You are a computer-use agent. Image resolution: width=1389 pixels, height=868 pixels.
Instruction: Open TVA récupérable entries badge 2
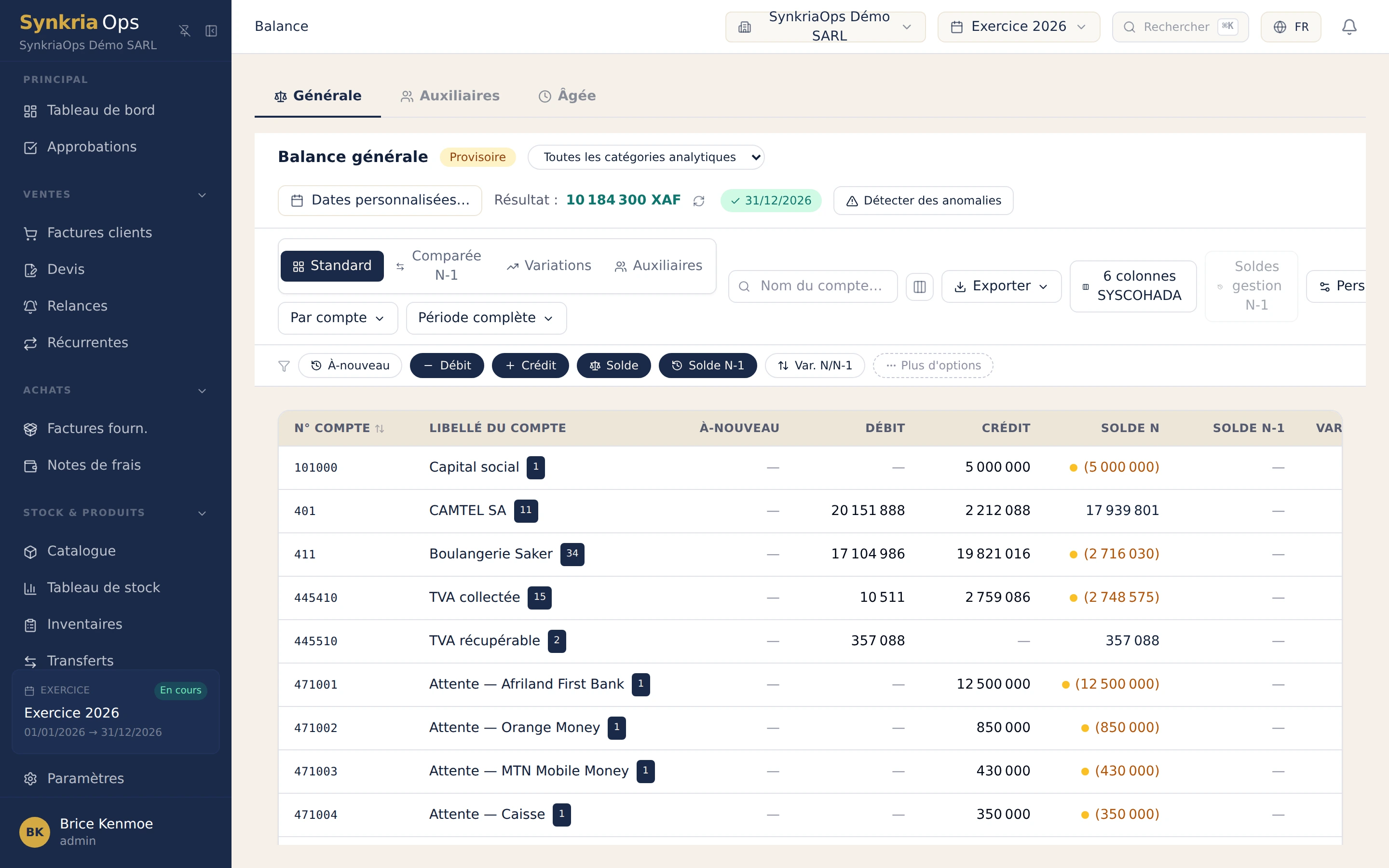(557, 641)
